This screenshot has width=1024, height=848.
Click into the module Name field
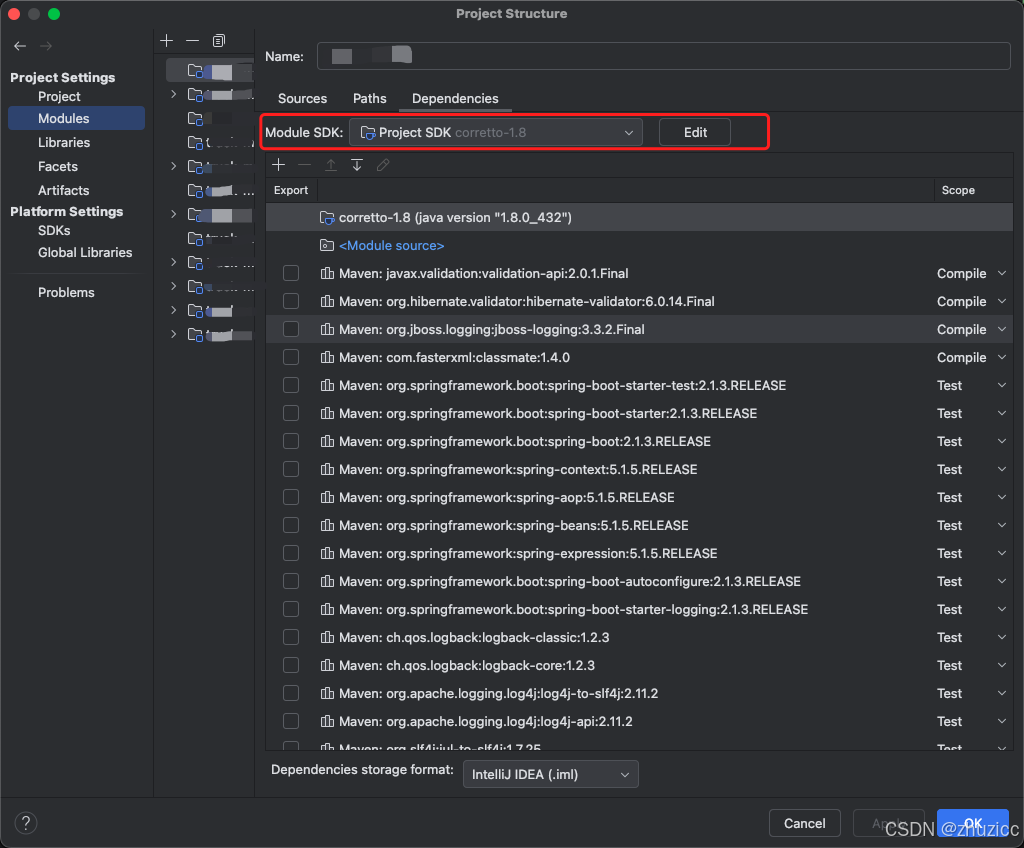[x=664, y=56]
